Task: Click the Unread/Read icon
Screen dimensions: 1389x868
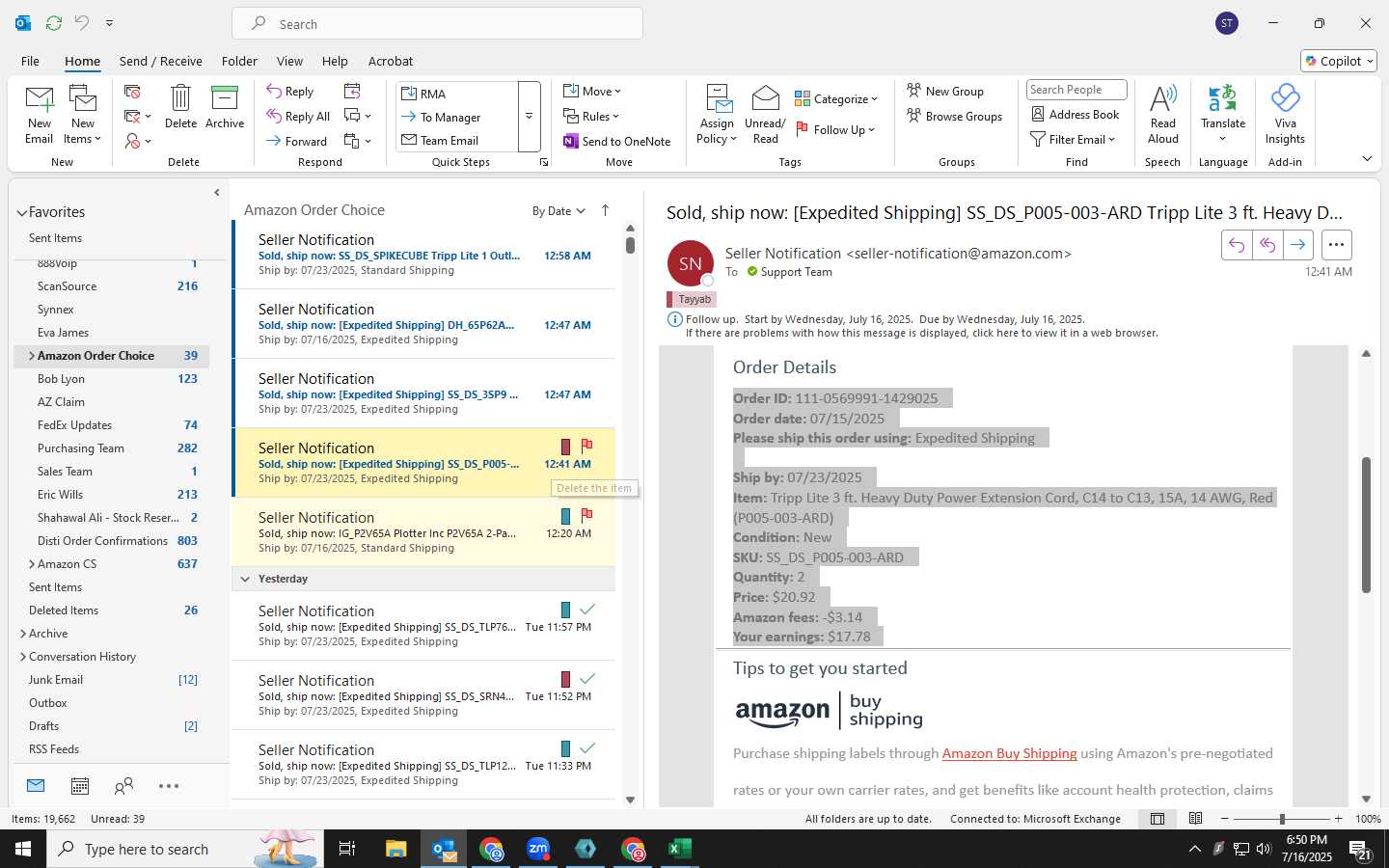Action: [765, 114]
